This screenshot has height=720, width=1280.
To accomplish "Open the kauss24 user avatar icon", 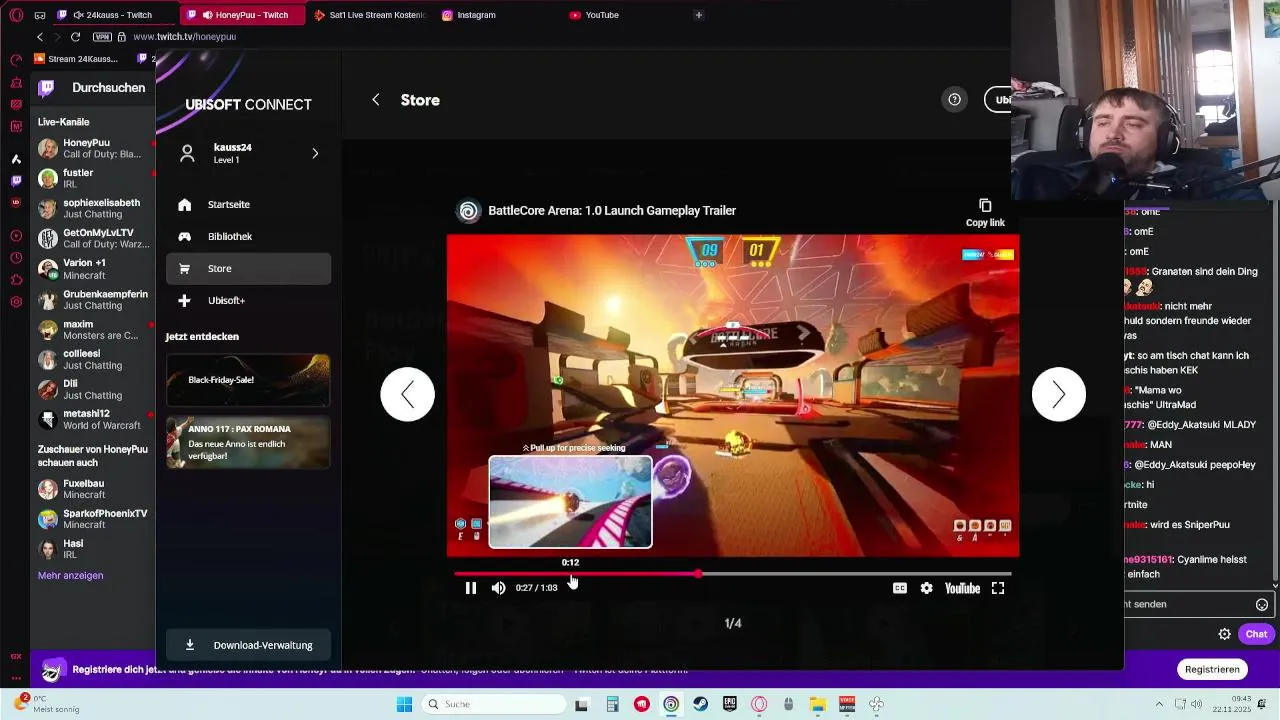I will [x=186, y=153].
